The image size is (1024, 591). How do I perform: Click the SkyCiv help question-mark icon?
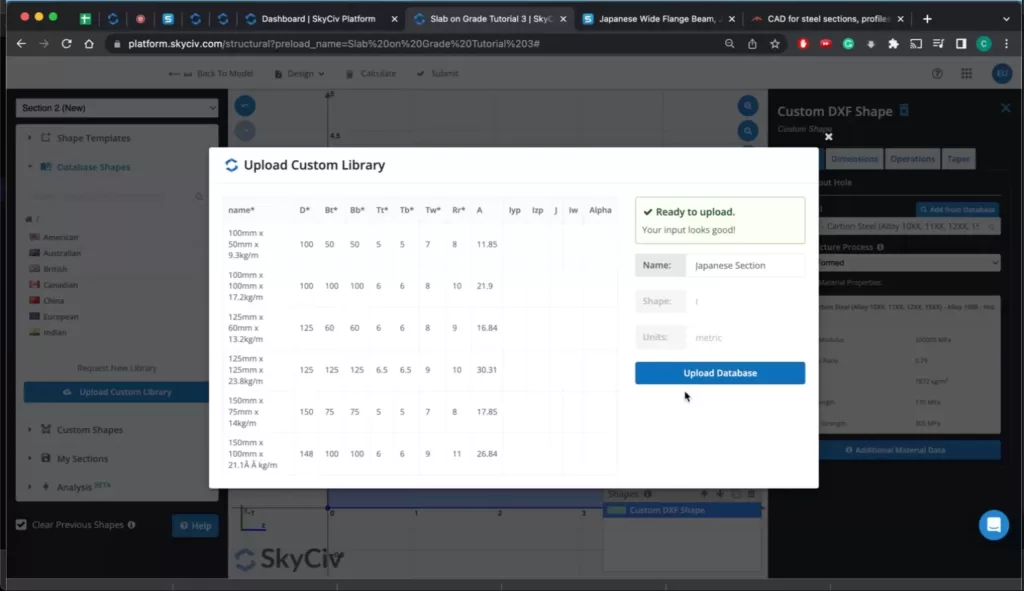coord(937,73)
